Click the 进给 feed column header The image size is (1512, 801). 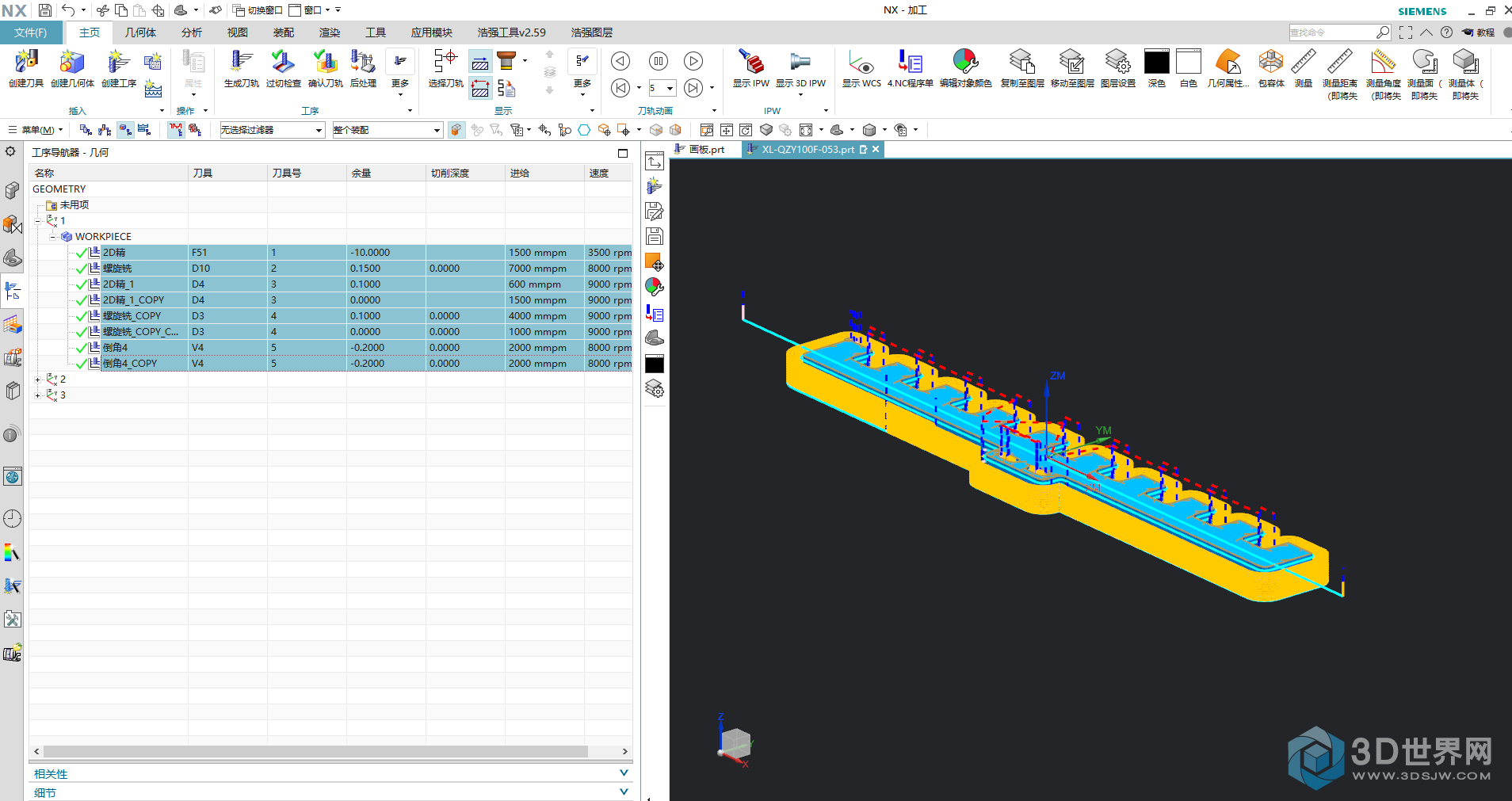pos(544,173)
